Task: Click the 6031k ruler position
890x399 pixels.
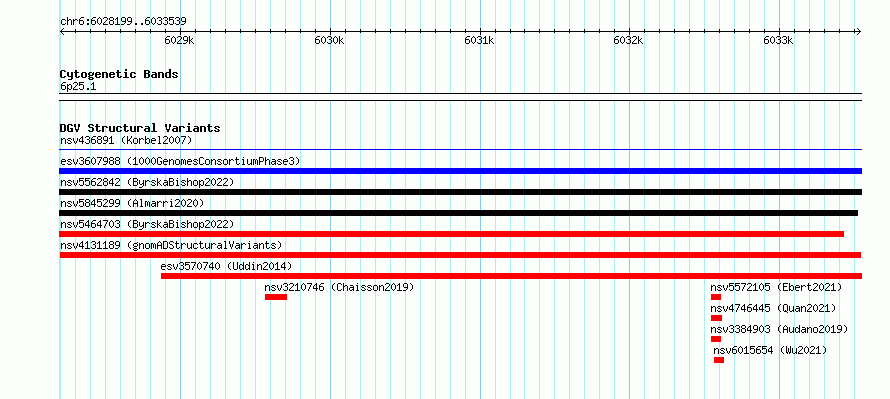Action: point(480,40)
